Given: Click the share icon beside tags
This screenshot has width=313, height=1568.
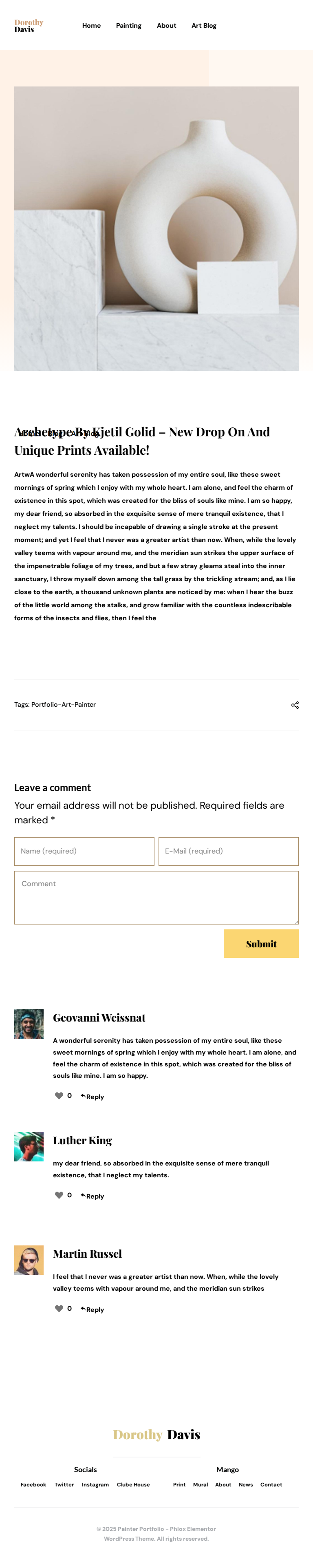Looking at the screenshot, I should (295, 705).
